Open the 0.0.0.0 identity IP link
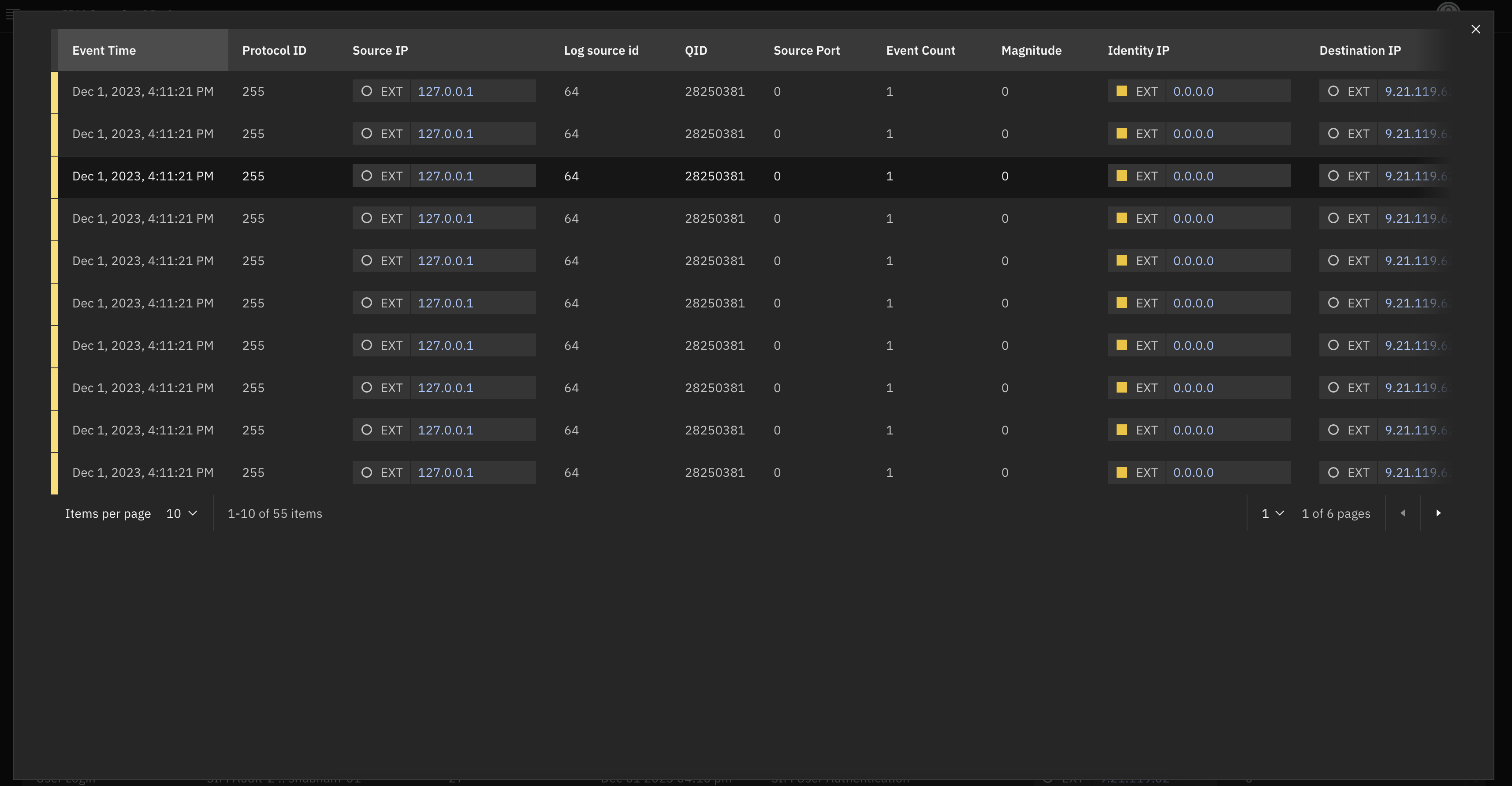This screenshot has width=1512, height=786. pos(1193,91)
